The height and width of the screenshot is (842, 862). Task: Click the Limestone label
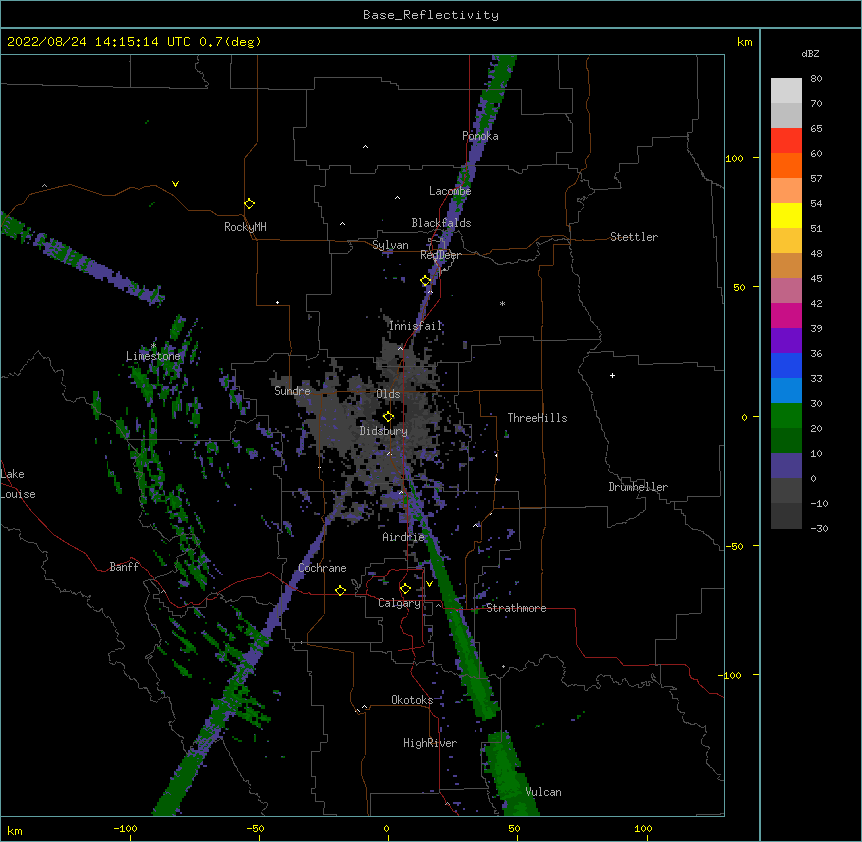[x=153, y=356]
